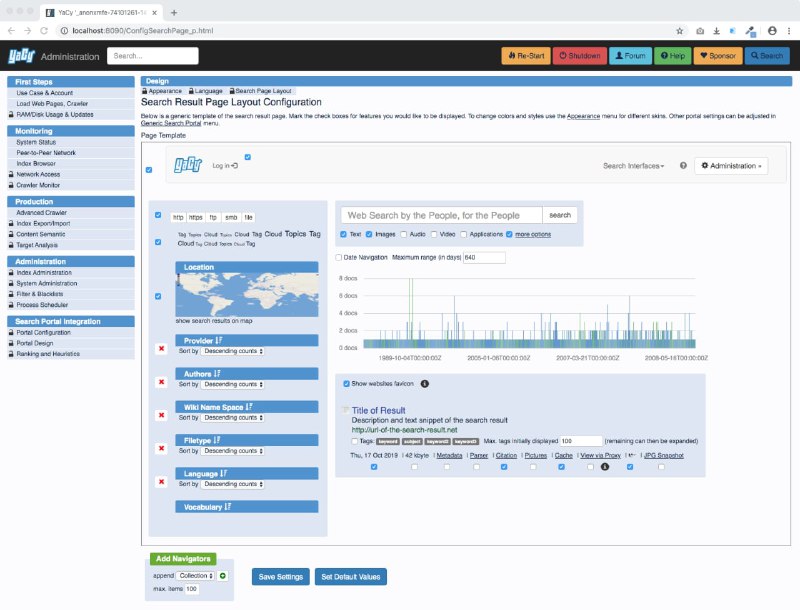Remove the Filetype navigator with red X
The image size is (800, 610).
click(161, 448)
